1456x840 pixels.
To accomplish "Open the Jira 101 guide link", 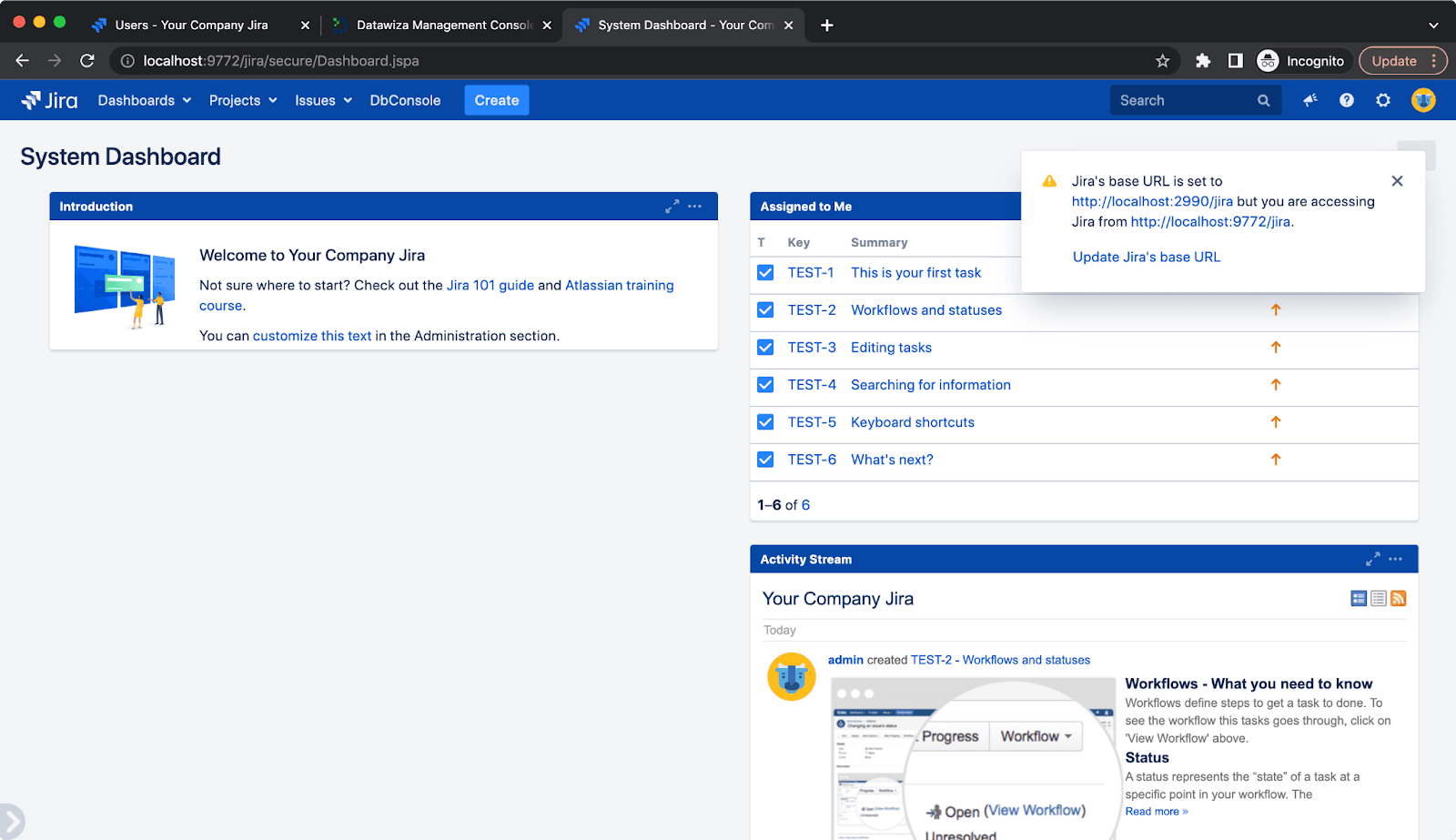I will [x=490, y=285].
